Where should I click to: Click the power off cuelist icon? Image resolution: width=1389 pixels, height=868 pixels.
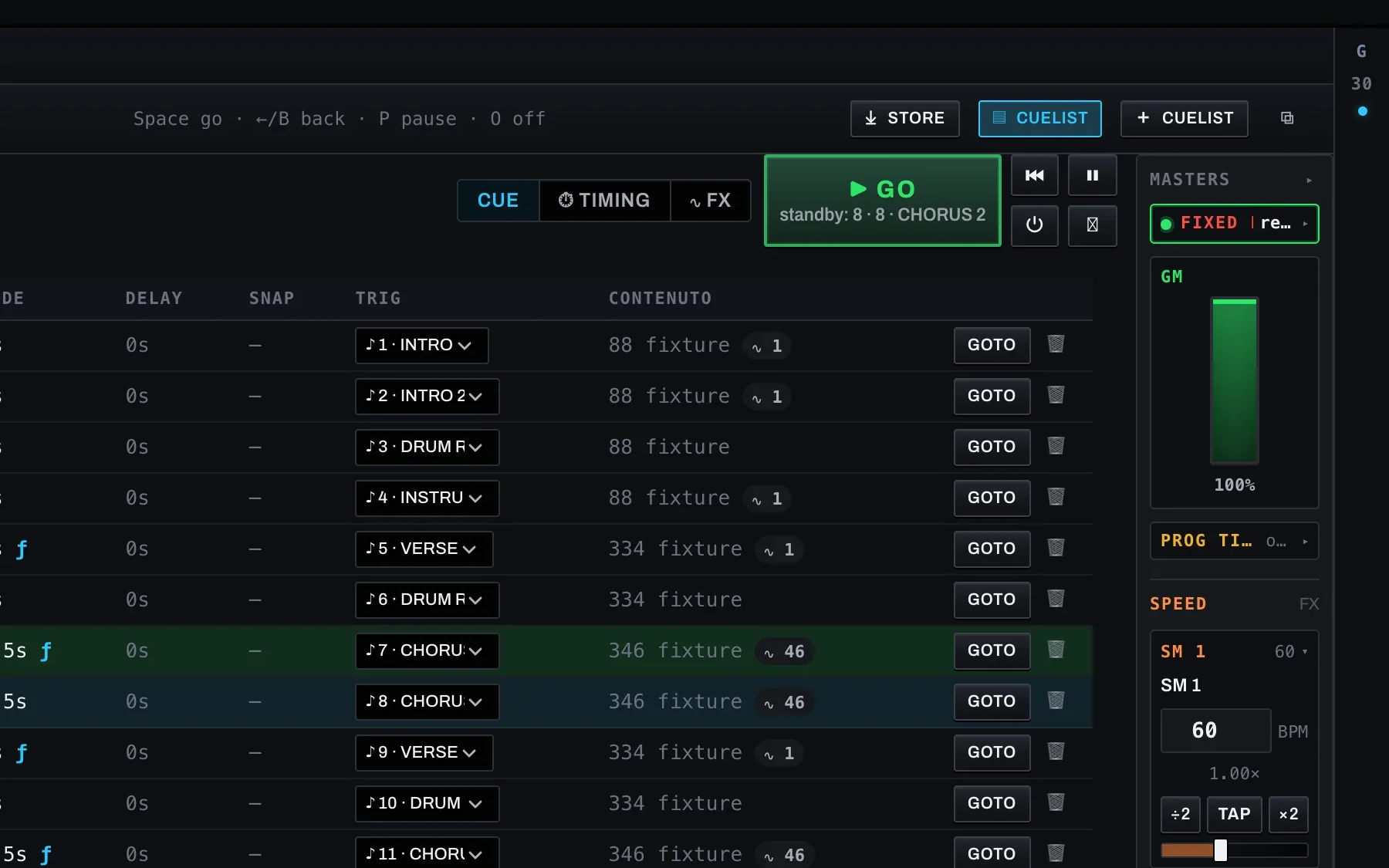coord(1035,225)
